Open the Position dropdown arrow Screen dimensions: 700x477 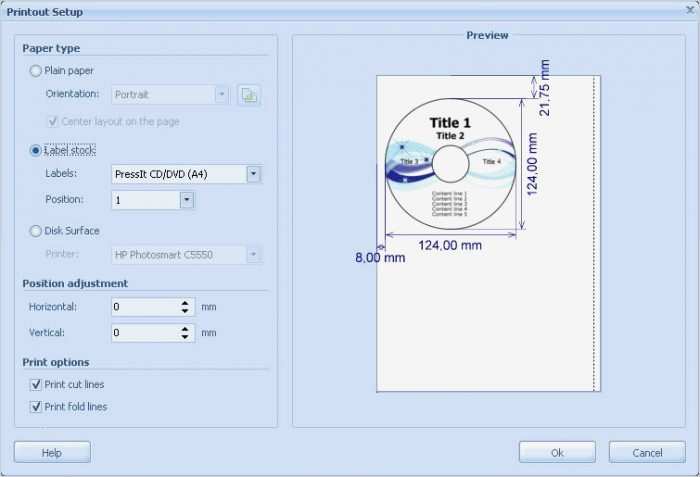[187, 200]
